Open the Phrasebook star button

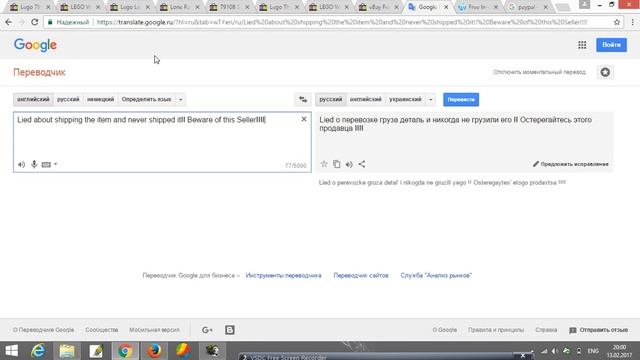605,72
